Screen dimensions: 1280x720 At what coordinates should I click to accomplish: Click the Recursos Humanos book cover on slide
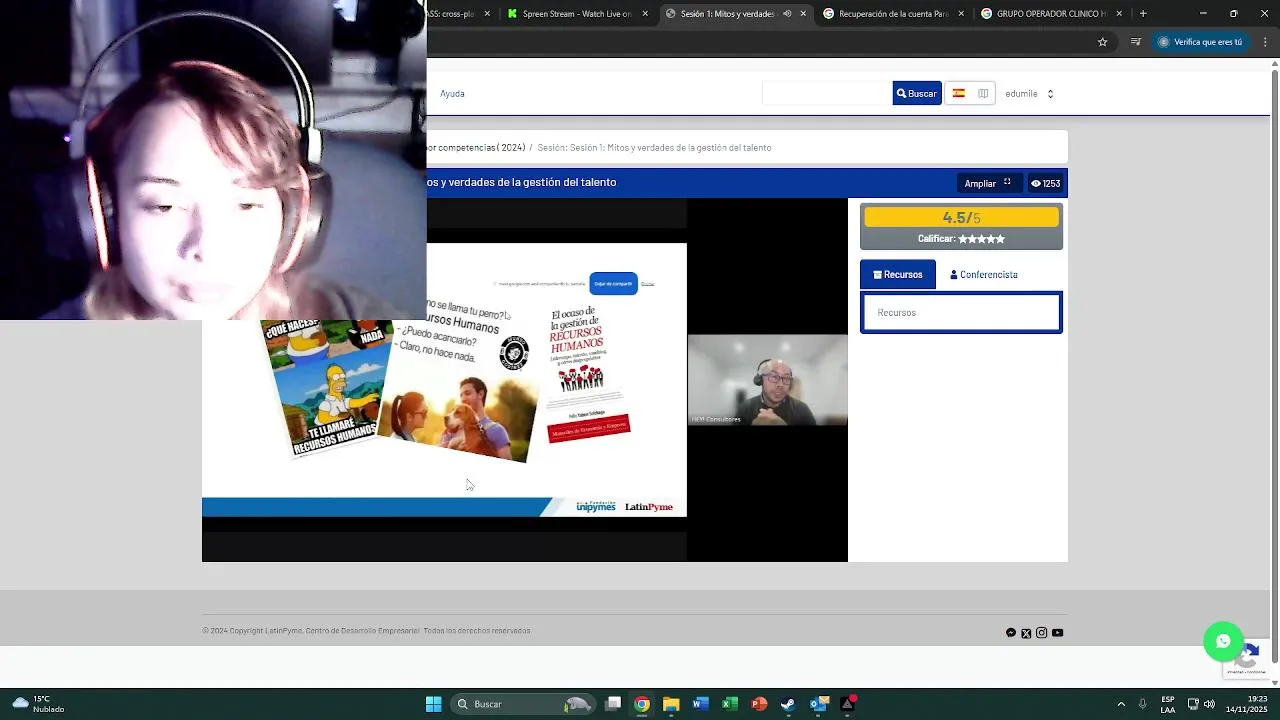pyautogui.click(x=589, y=373)
